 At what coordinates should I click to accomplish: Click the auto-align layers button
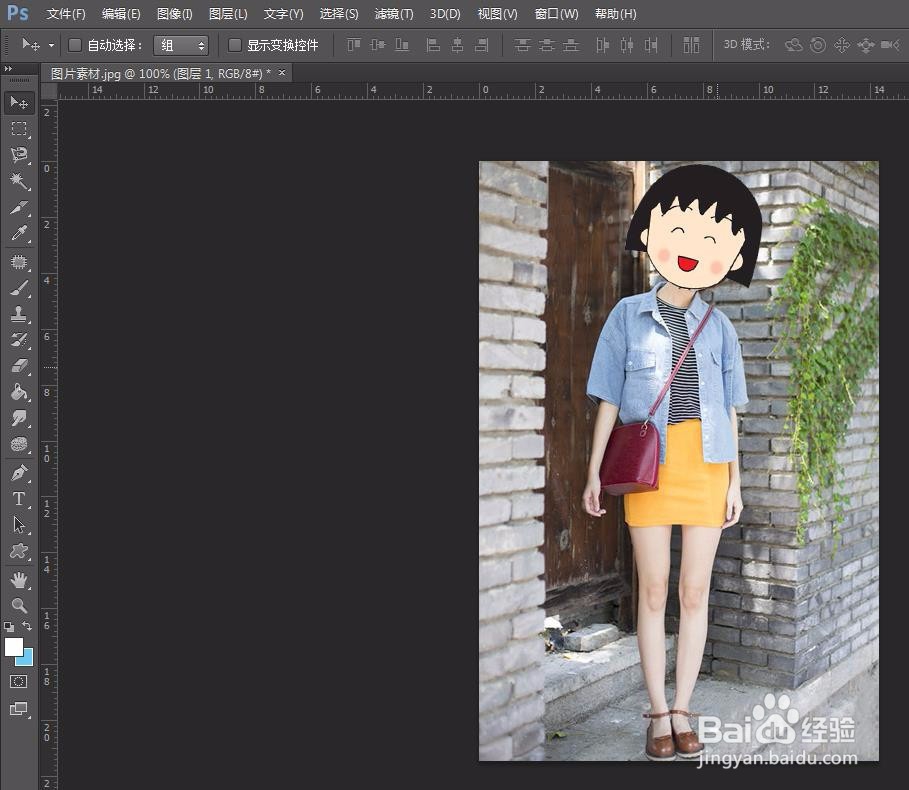click(x=691, y=45)
